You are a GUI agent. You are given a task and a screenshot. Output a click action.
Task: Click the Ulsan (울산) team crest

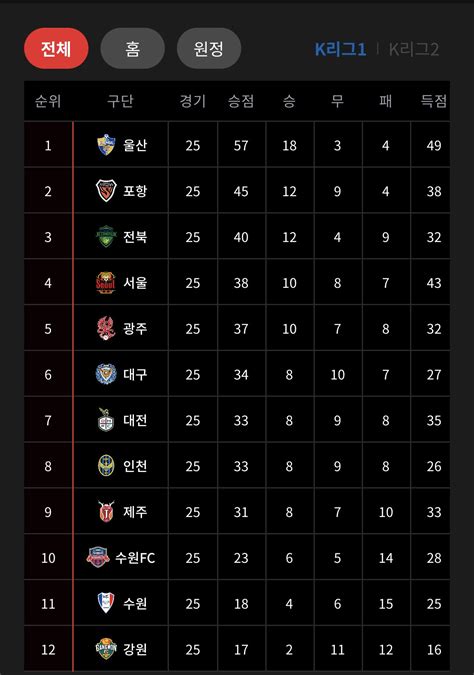point(106,145)
